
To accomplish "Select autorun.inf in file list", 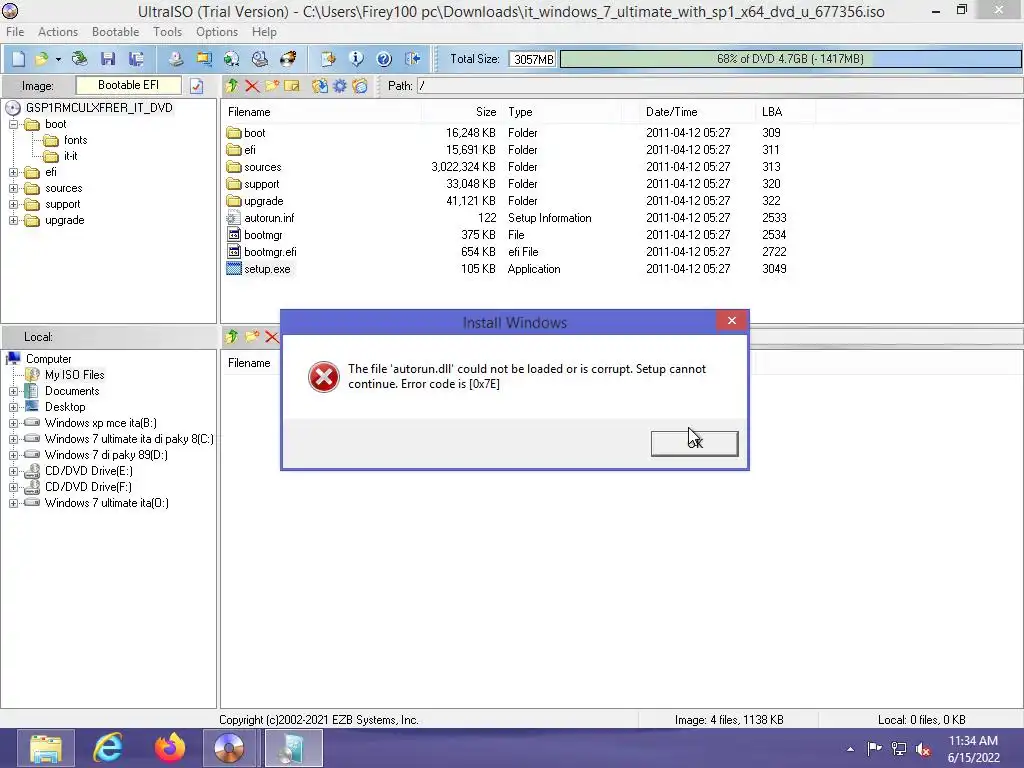I will [269, 218].
